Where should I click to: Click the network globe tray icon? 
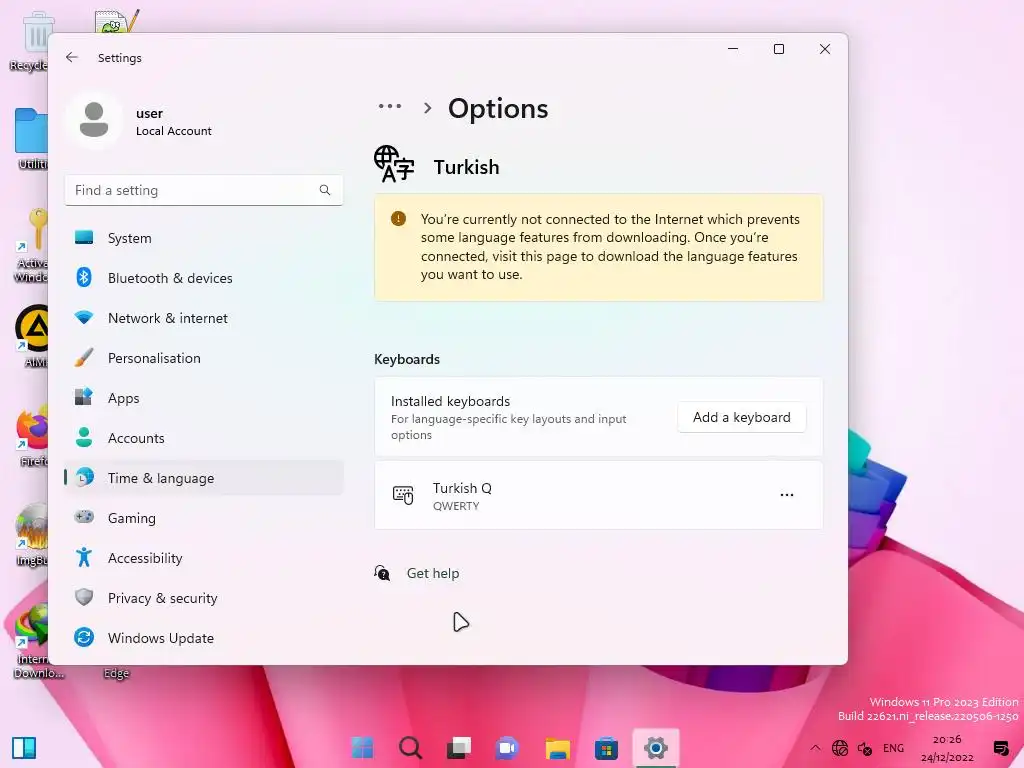click(x=840, y=748)
